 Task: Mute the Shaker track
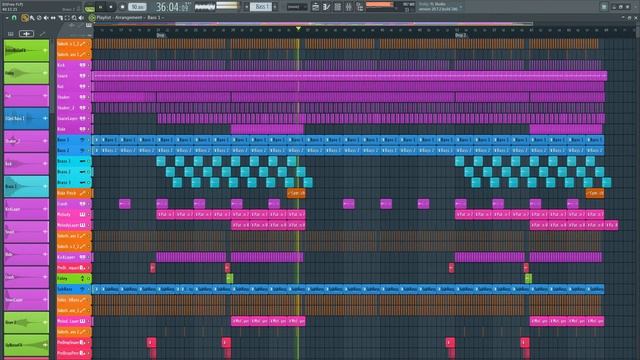click(x=89, y=97)
